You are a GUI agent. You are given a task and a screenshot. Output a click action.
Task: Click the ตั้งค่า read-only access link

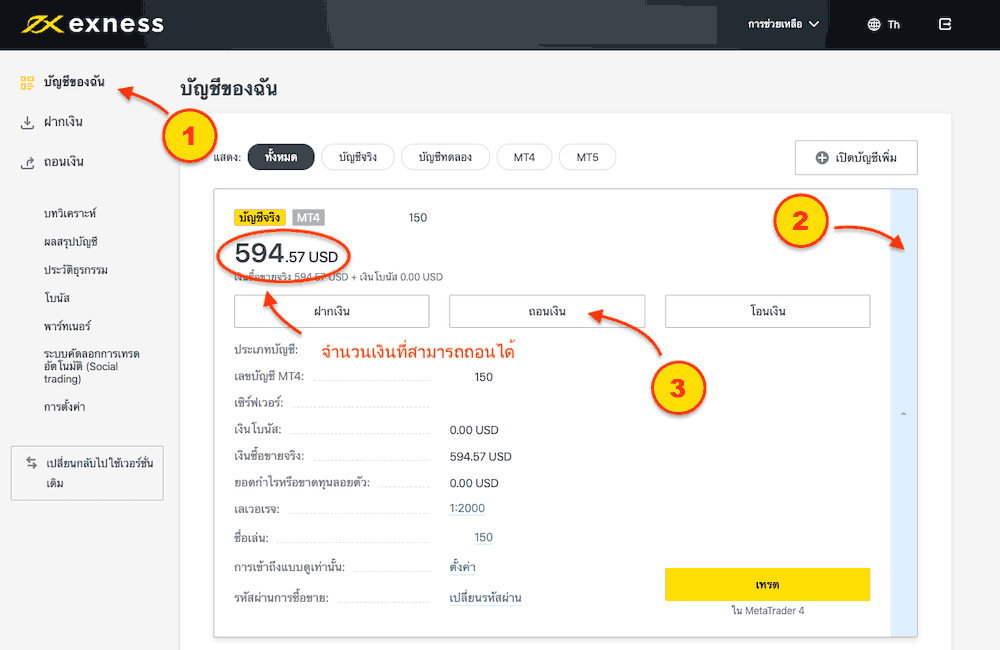coord(462,566)
